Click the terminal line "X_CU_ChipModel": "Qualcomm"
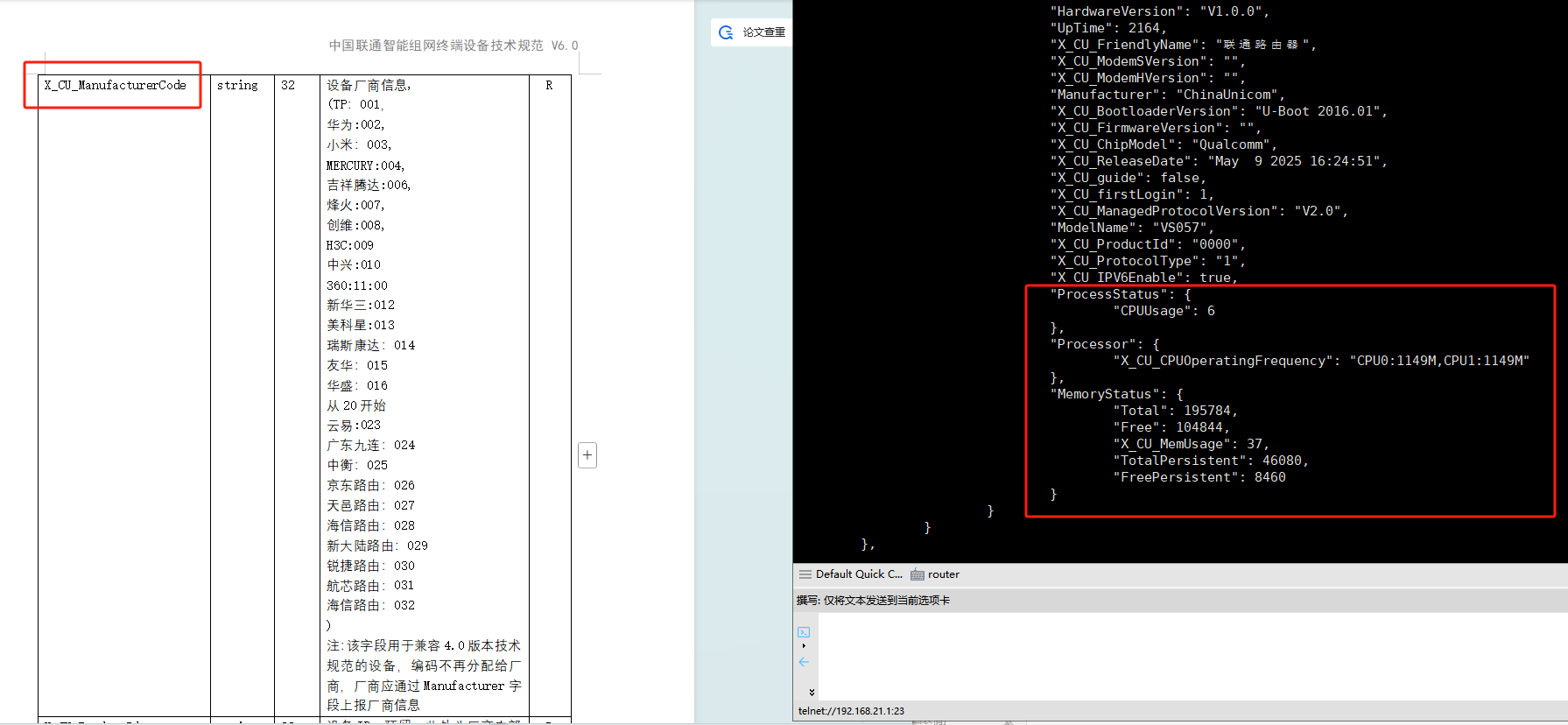This screenshot has width=1568, height=725. [1164, 144]
